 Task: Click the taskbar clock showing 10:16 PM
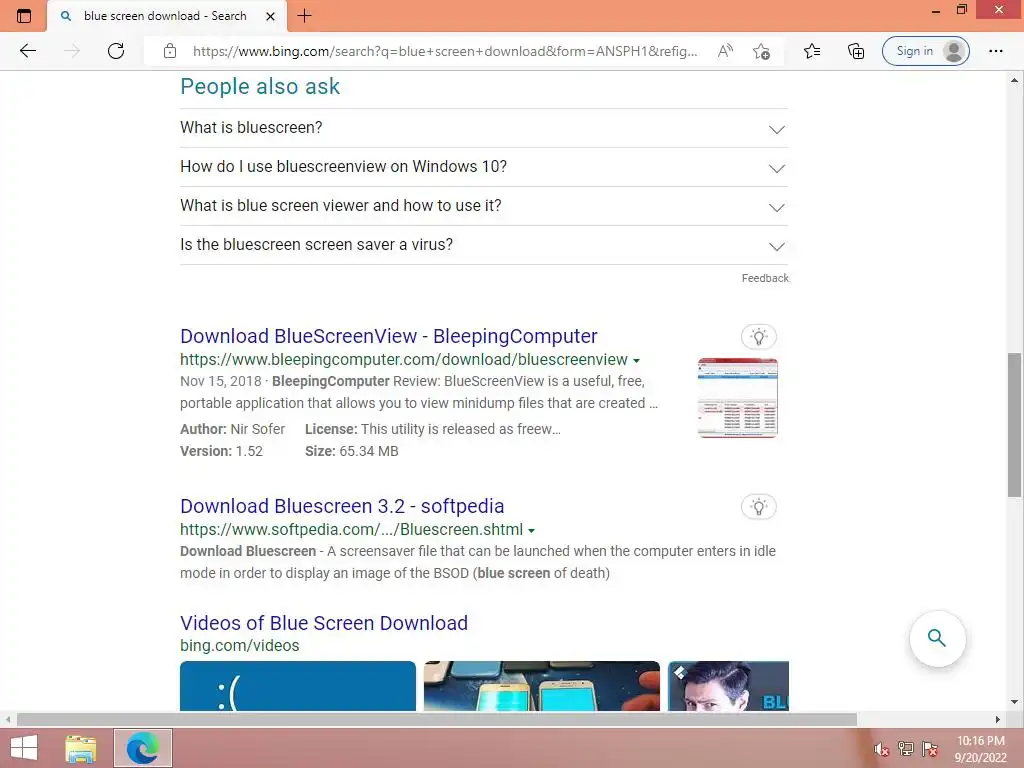(x=980, y=749)
